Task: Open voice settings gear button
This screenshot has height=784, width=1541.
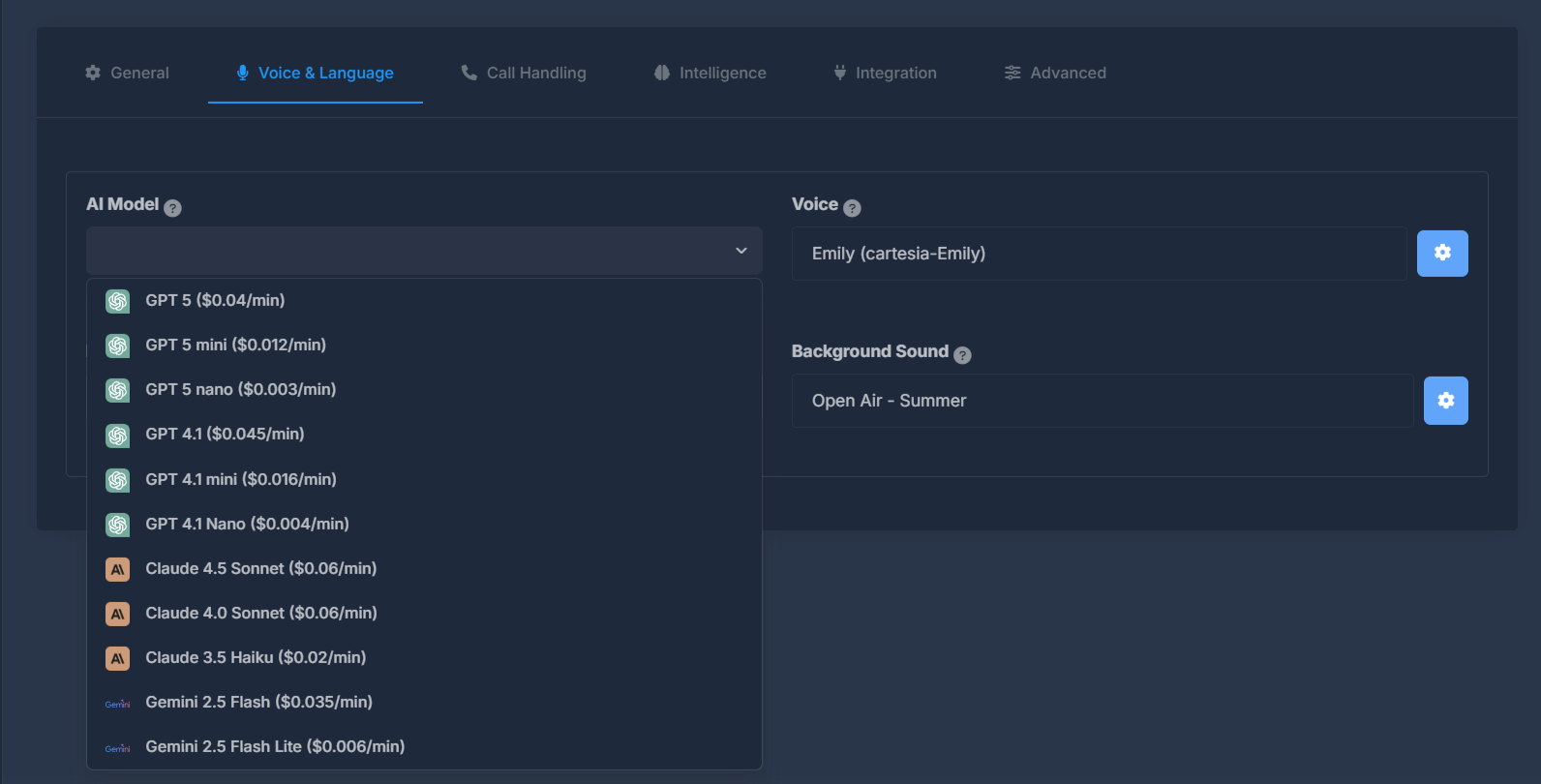Action: point(1442,254)
